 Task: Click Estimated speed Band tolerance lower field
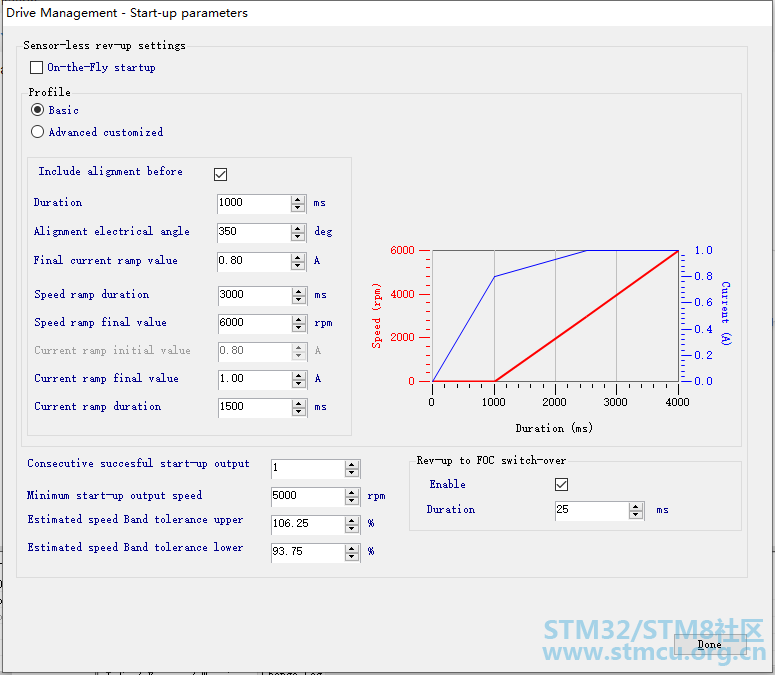click(308, 552)
